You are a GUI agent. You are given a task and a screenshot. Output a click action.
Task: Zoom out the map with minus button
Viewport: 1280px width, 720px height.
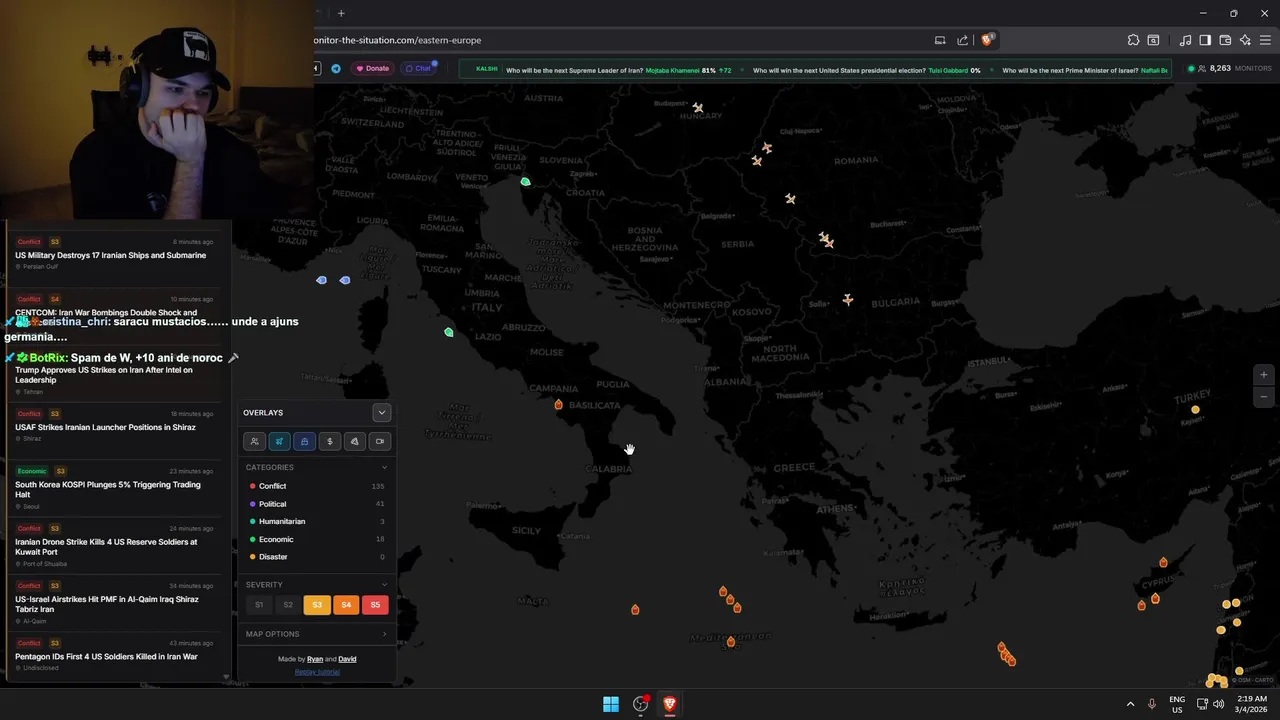[1264, 397]
